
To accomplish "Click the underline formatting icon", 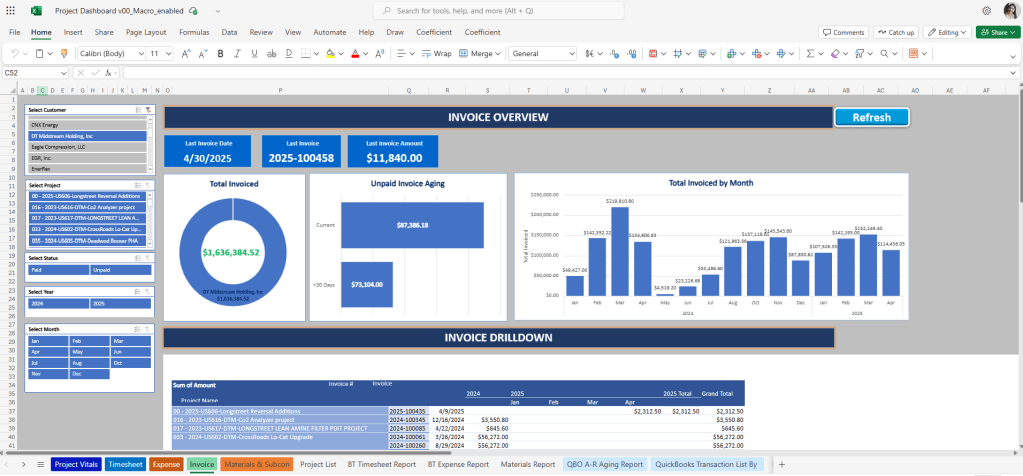I will [x=253, y=53].
